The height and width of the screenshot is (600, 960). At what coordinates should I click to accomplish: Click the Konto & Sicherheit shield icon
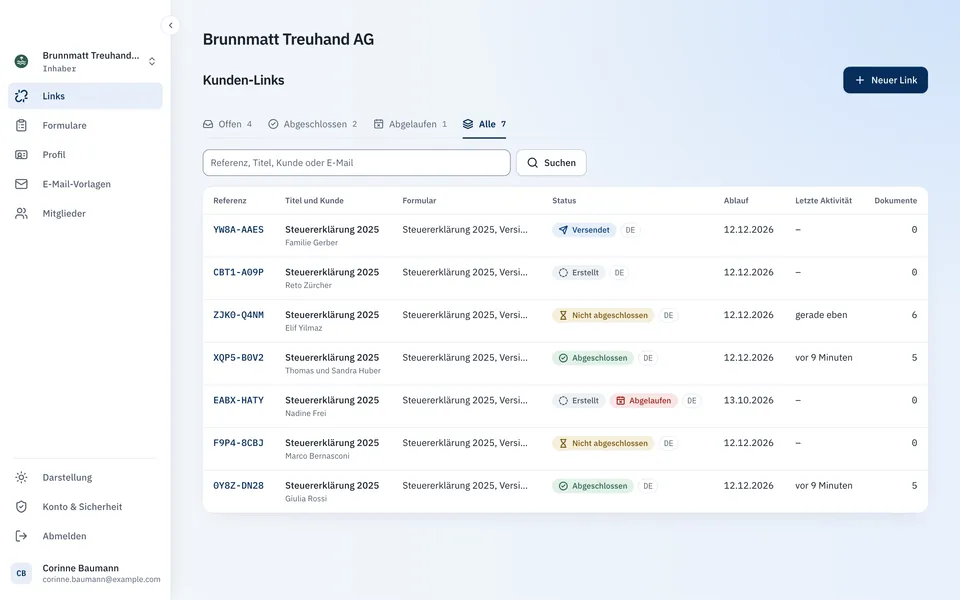(x=21, y=507)
